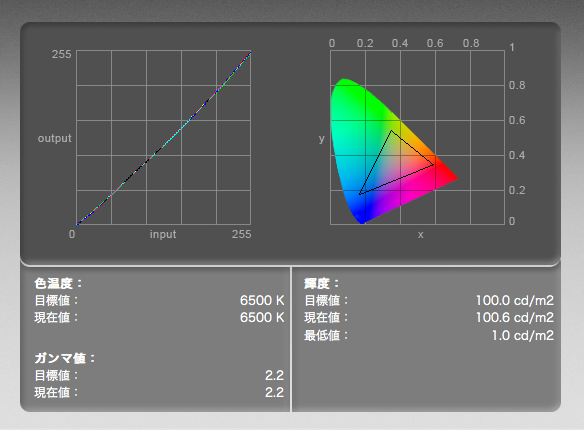Click the 'output' axis label
Viewport: 584px width, 430px height.
[54, 138]
